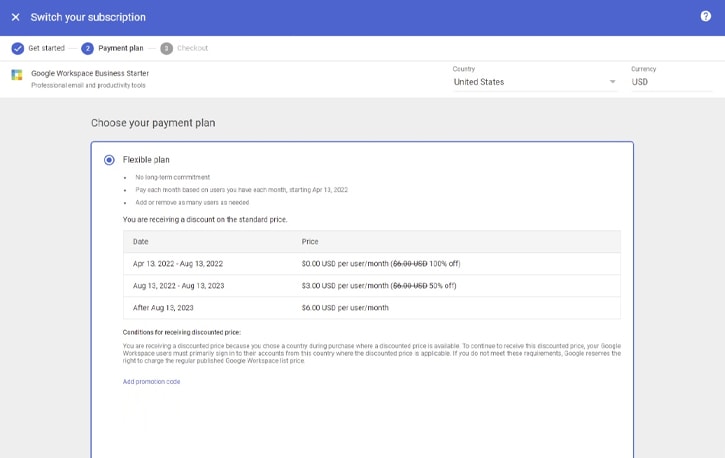Click the Date column header
725x458 pixels.
141,241
